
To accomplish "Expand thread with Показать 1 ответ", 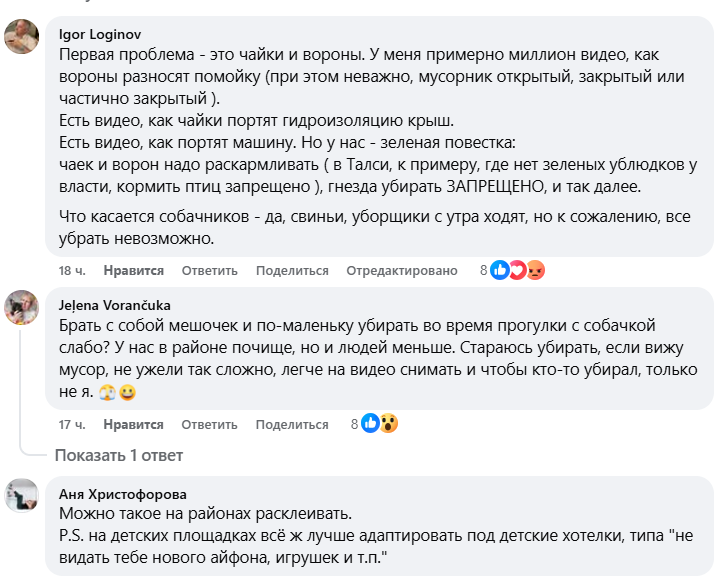I will point(119,455).
